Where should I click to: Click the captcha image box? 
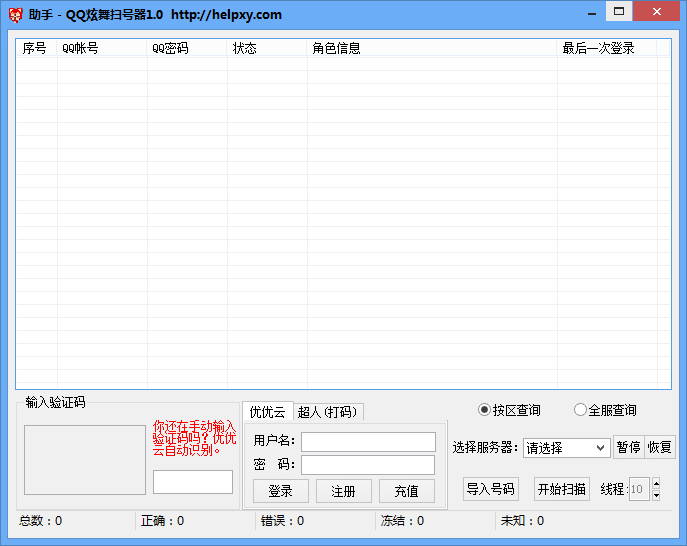coord(85,460)
